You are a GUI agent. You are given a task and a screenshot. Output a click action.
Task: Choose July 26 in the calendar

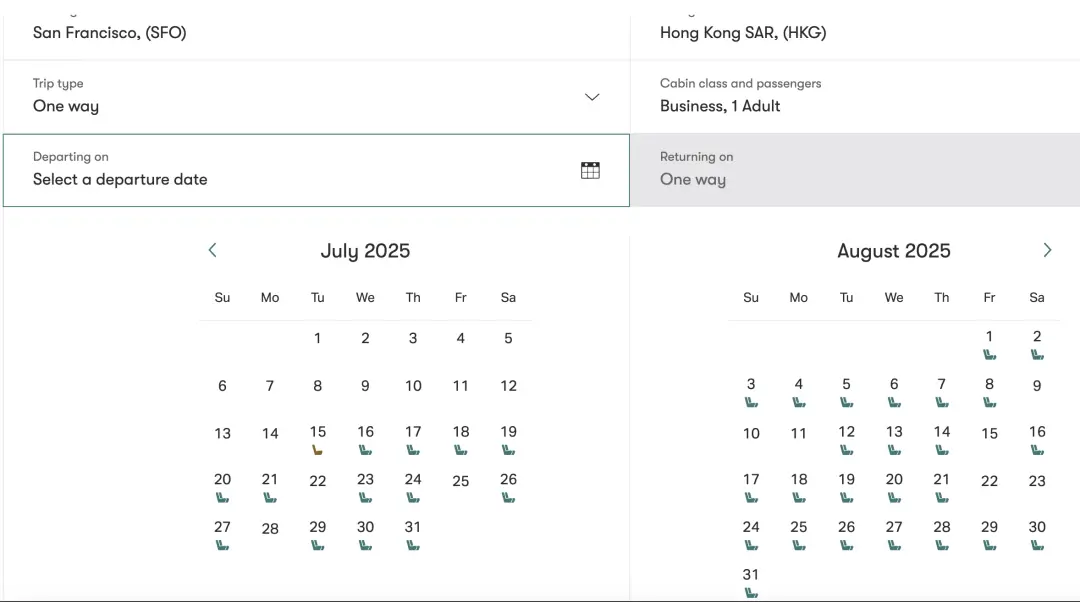(x=508, y=480)
